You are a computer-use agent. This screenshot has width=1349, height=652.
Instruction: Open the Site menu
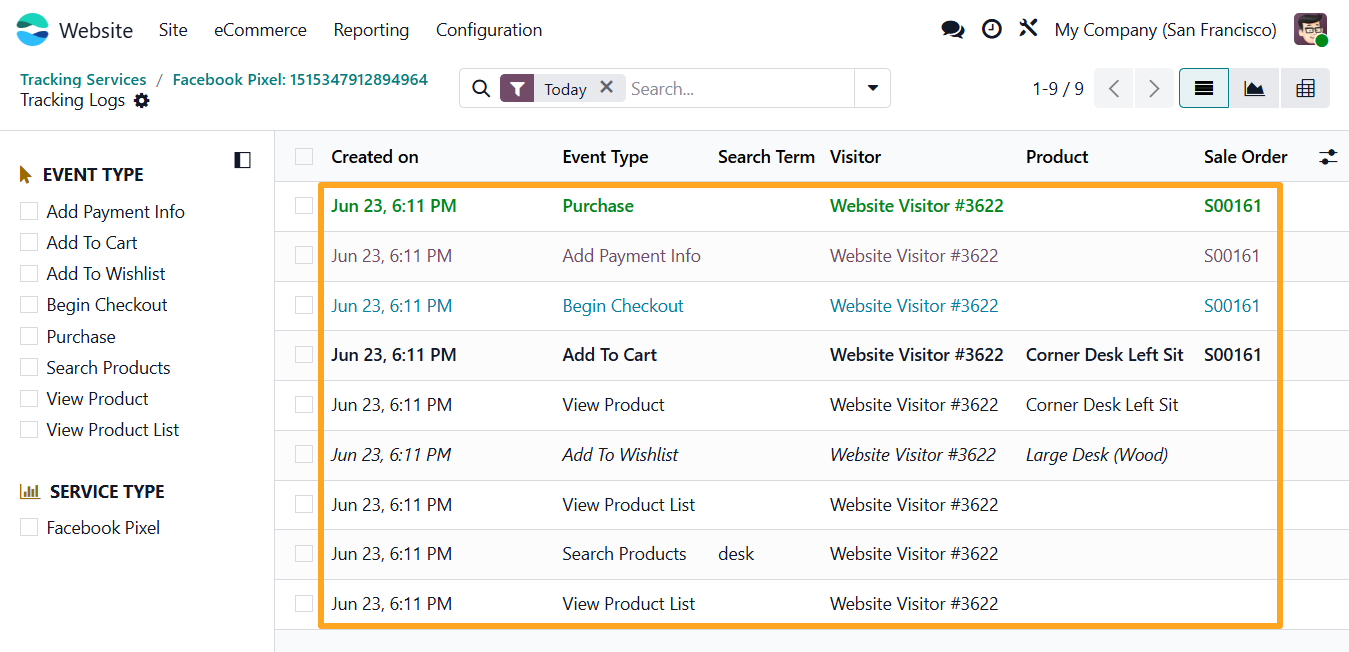[173, 30]
